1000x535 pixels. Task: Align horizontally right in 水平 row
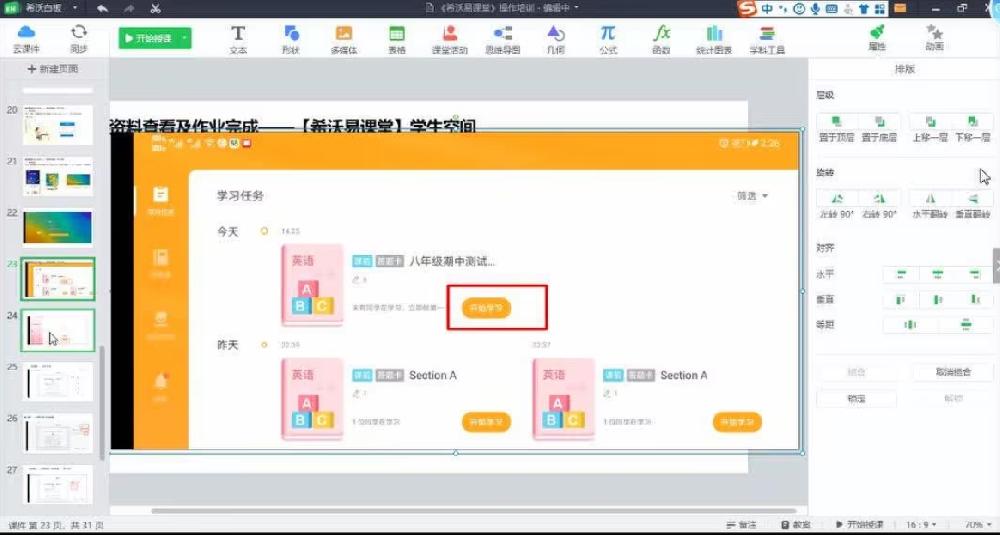974,274
